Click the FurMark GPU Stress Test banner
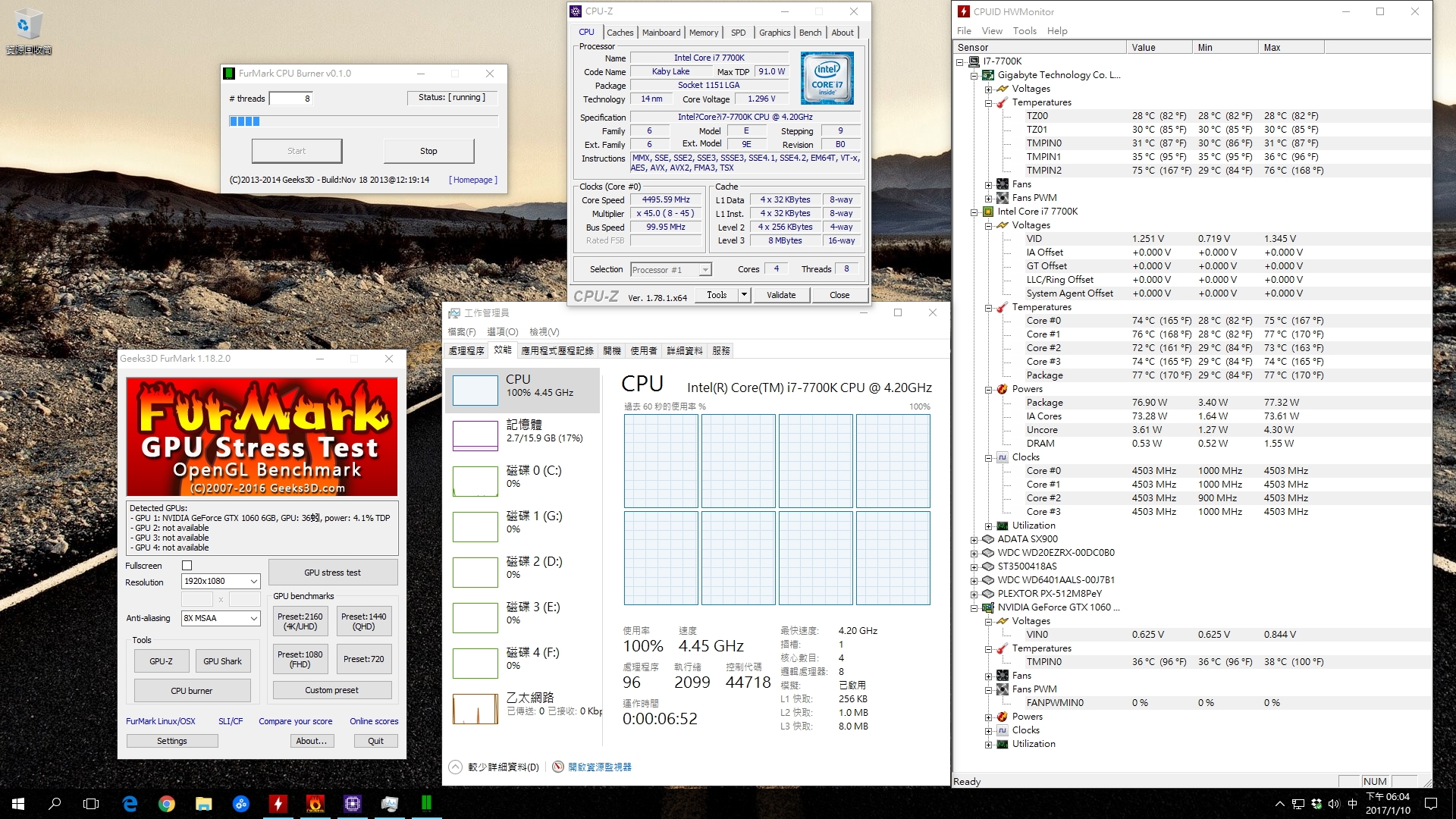Viewport: 1456px width, 819px height. click(262, 436)
